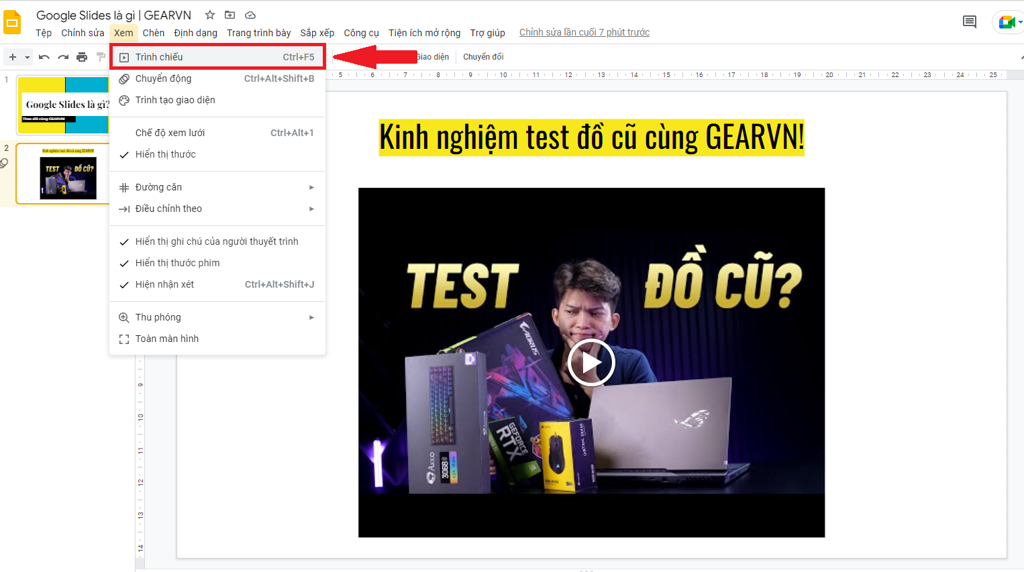Click the Thu phóng magnifier icon
This screenshot has width=1024, height=572.
tap(124, 317)
